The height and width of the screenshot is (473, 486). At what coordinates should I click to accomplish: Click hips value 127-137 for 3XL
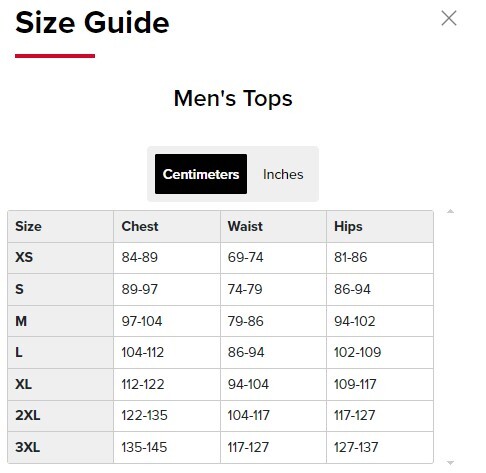point(356,447)
